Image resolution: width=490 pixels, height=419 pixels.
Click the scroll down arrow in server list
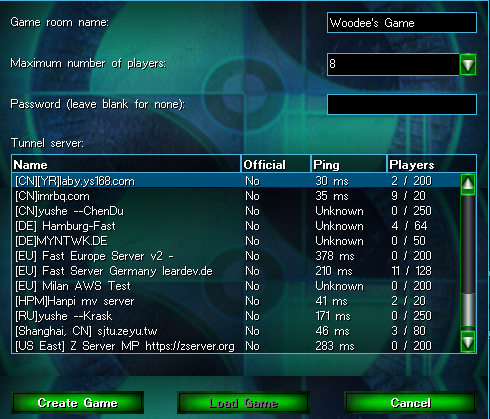[468, 341]
